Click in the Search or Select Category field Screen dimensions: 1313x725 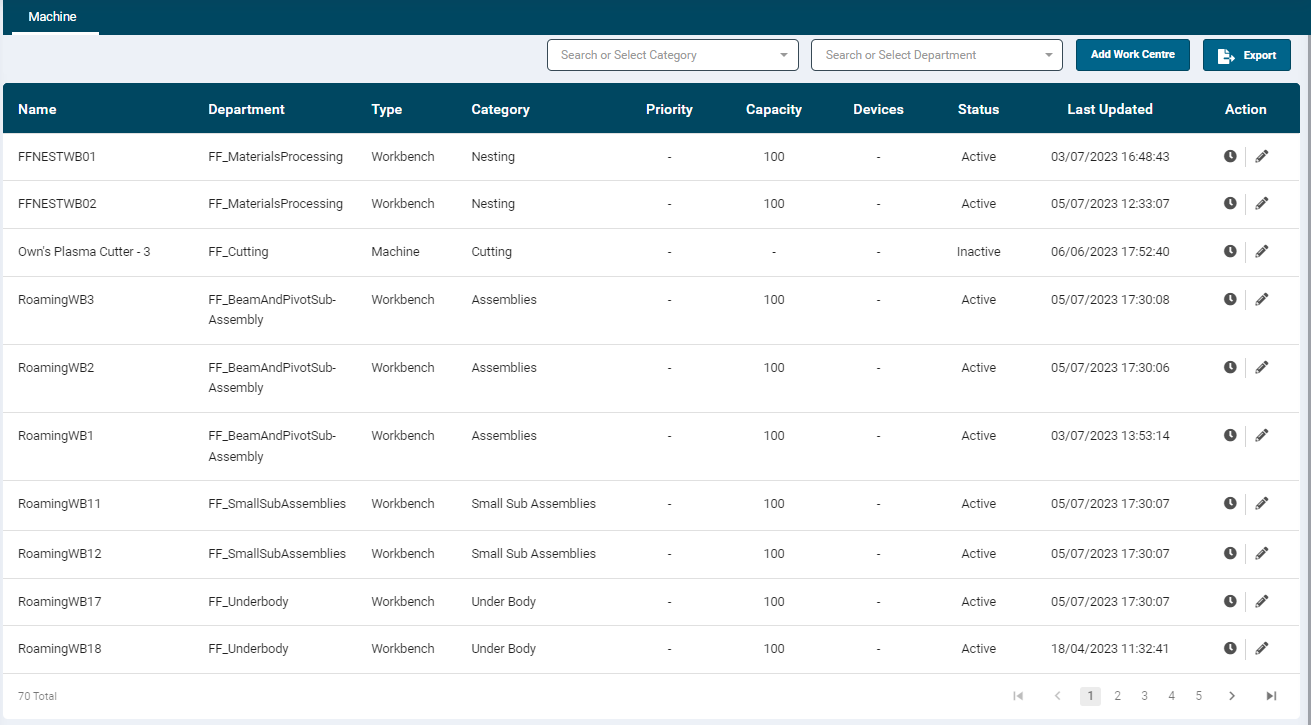tap(660, 55)
